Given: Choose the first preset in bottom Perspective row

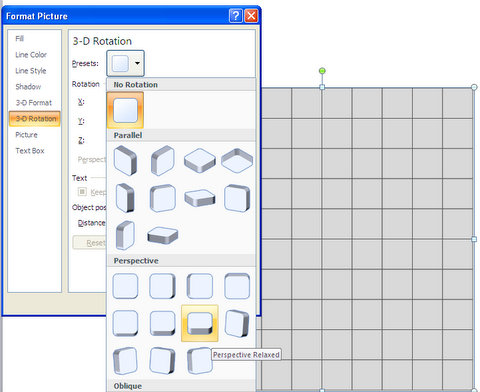Looking at the screenshot, I should coord(125,361).
